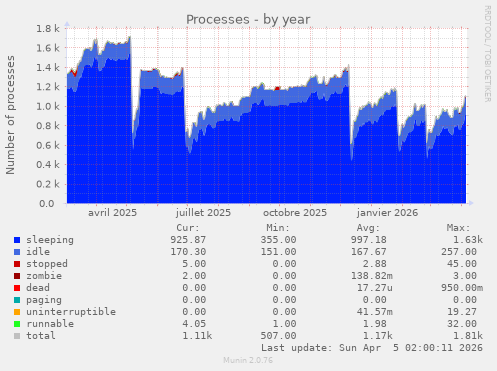Click the 'Max:' column header
Image resolution: width=497 pixels, height=371 pixels.
pos(459,228)
